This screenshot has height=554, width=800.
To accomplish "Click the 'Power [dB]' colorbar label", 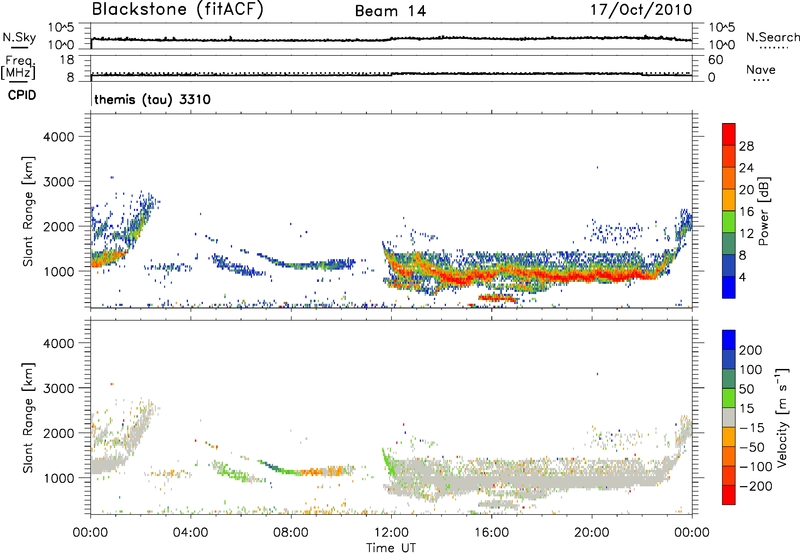I will (x=764, y=211).
